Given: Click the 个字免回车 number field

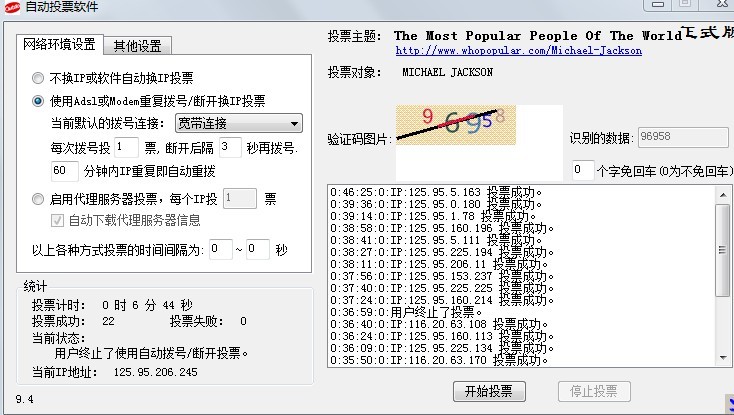Looking at the screenshot, I should [582, 170].
